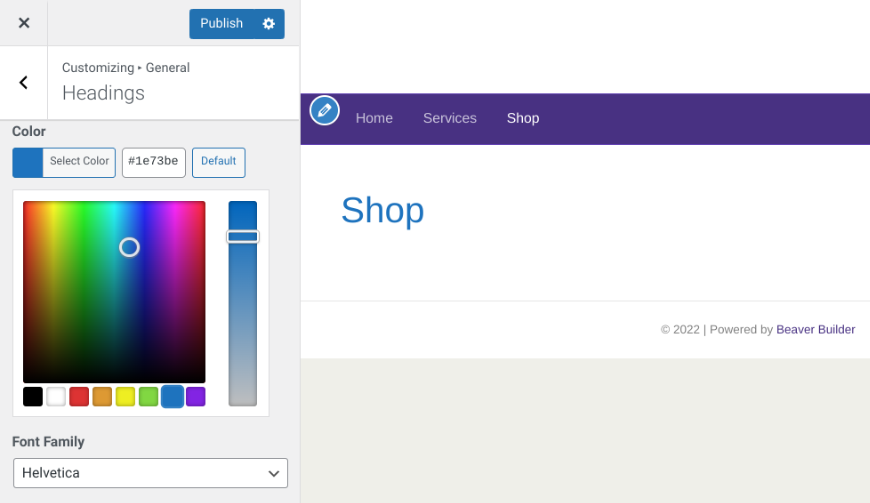Open the Font Family Helvetica dropdown

coord(150,473)
